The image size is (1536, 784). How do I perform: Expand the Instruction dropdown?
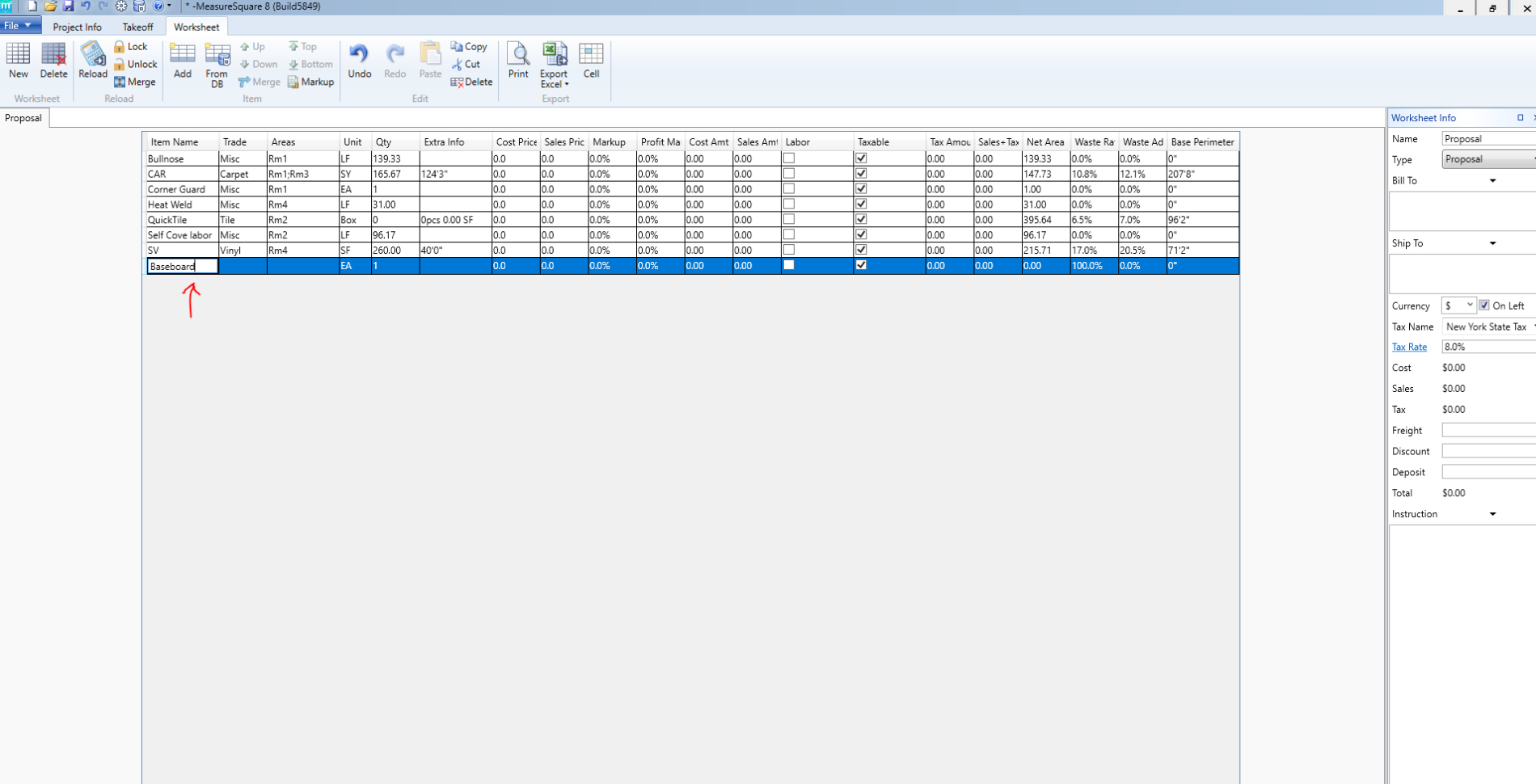pyautogui.click(x=1493, y=513)
